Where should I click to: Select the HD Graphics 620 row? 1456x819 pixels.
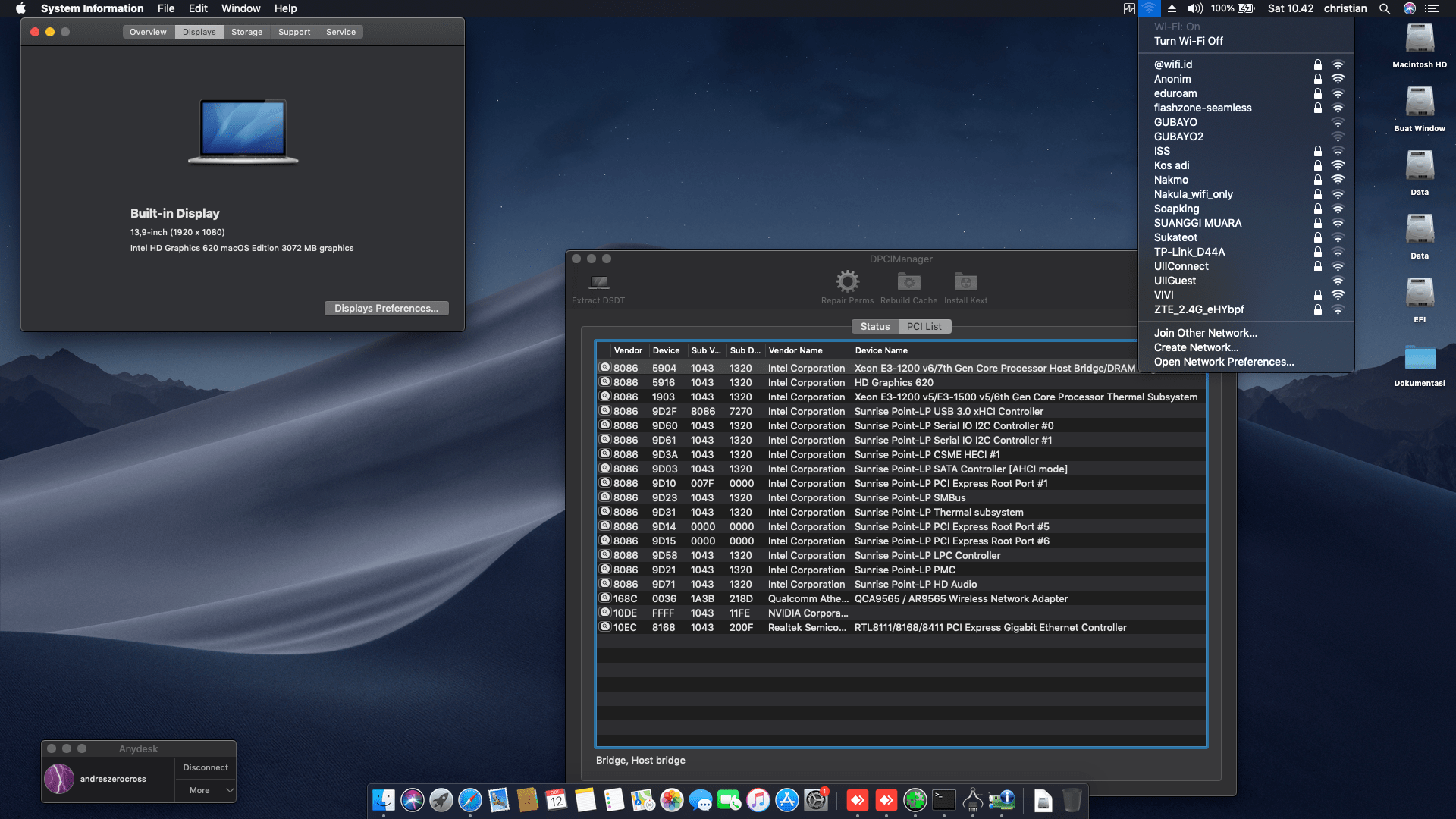tap(893, 382)
